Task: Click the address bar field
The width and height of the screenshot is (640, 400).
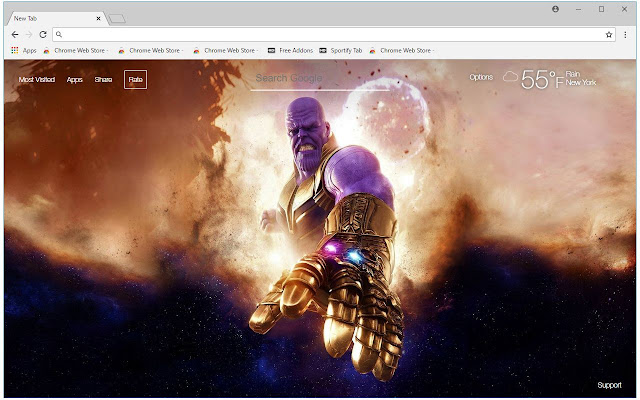Action: (x=334, y=35)
